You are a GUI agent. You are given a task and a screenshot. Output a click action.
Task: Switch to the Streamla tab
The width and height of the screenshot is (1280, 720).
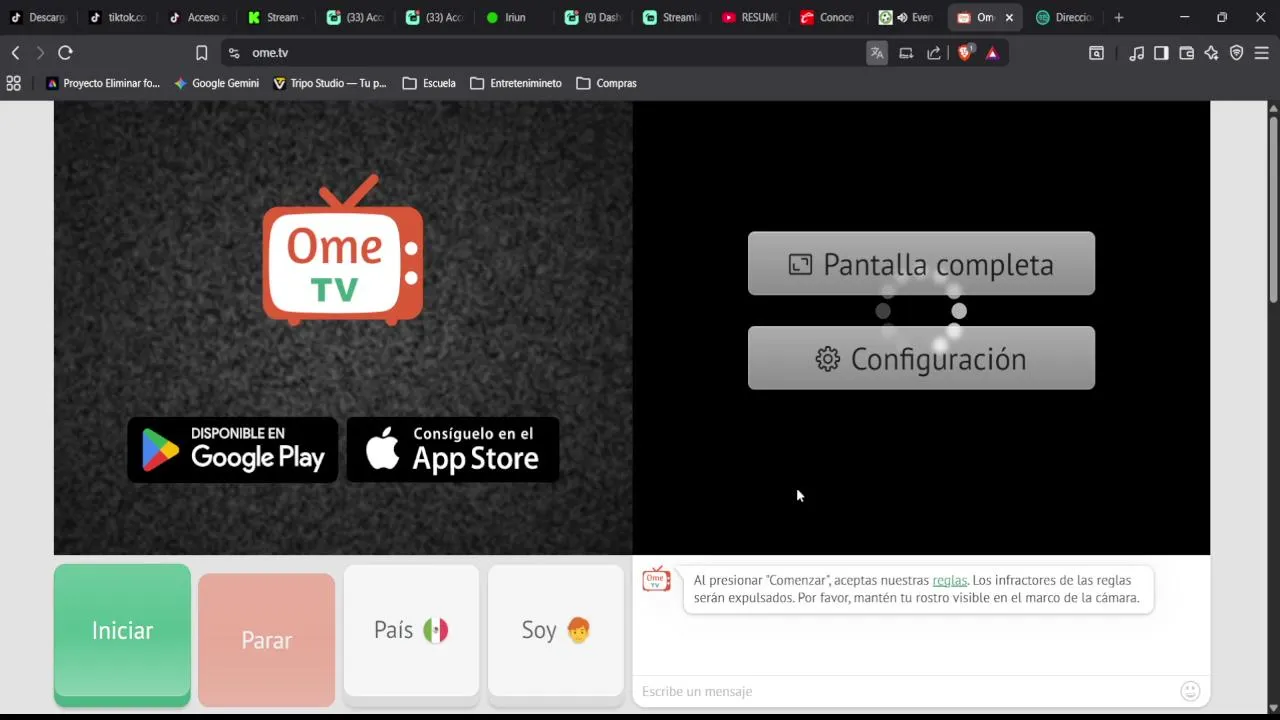pyautogui.click(x=672, y=17)
